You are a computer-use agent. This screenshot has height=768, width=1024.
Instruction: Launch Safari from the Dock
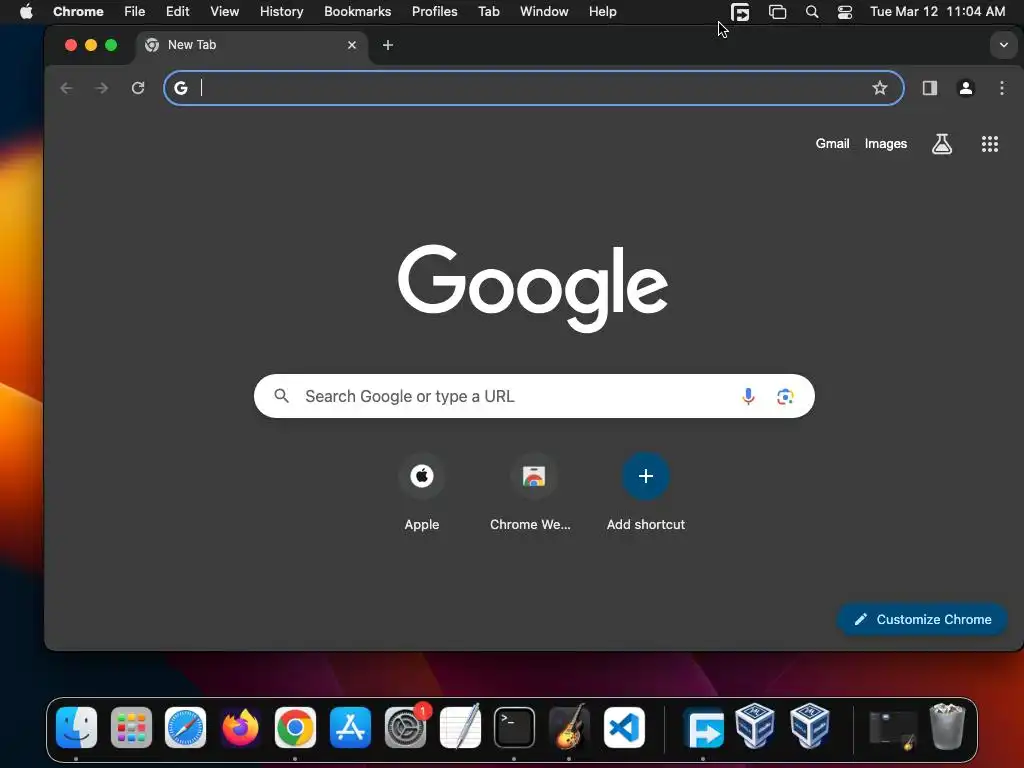pos(185,727)
